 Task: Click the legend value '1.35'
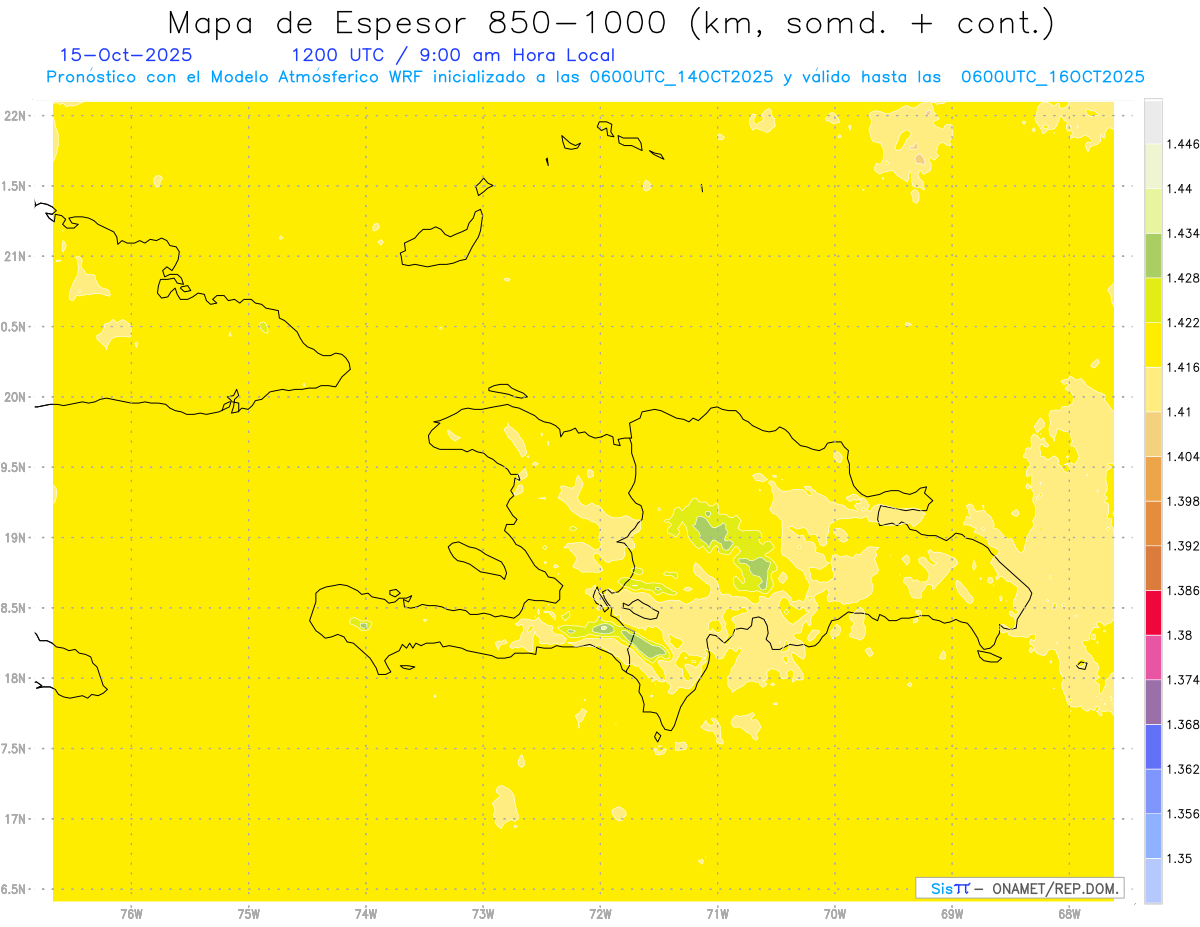click(1180, 858)
